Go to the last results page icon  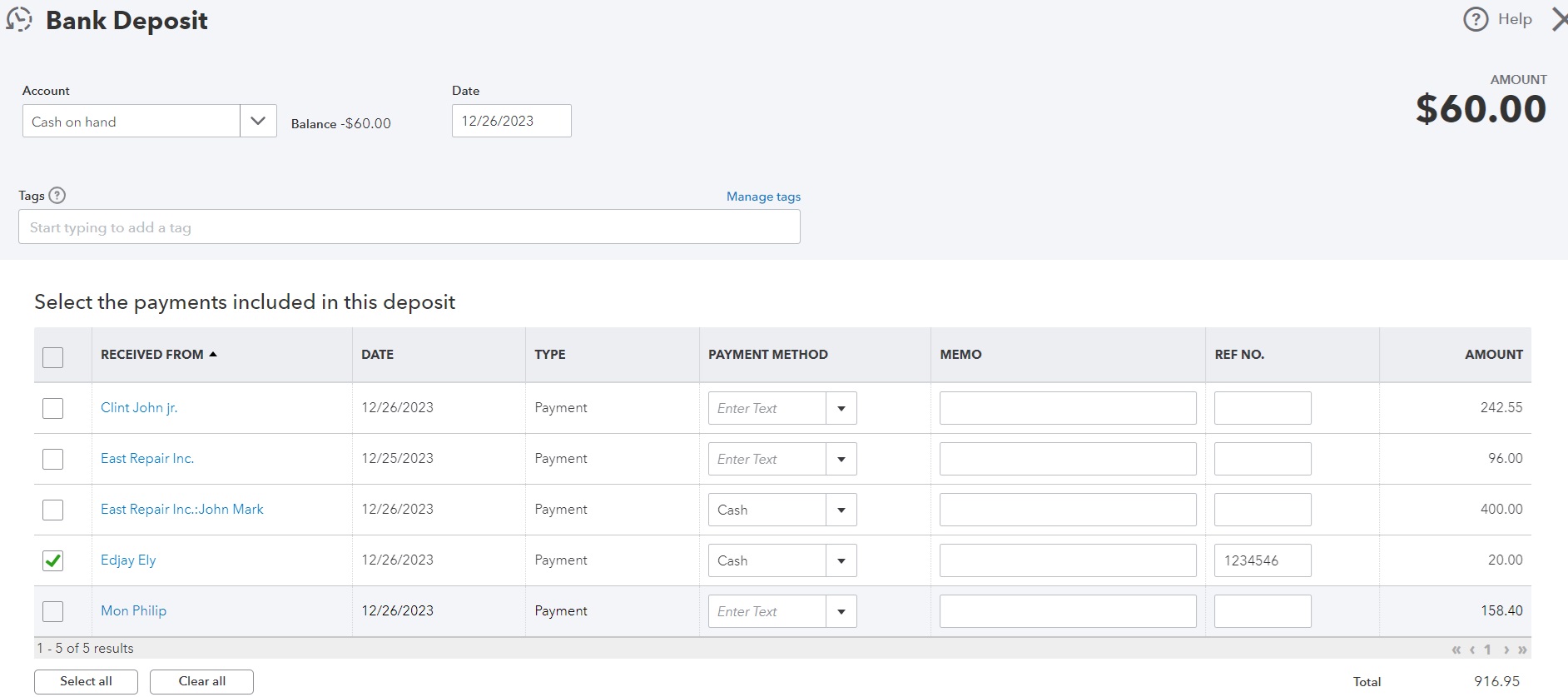pos(1522,650)
